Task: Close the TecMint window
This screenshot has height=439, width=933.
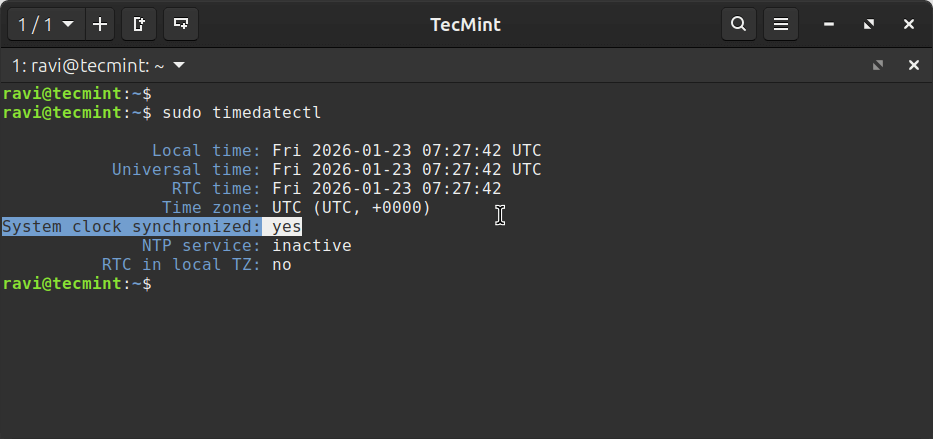Action: tap(909, 24)
